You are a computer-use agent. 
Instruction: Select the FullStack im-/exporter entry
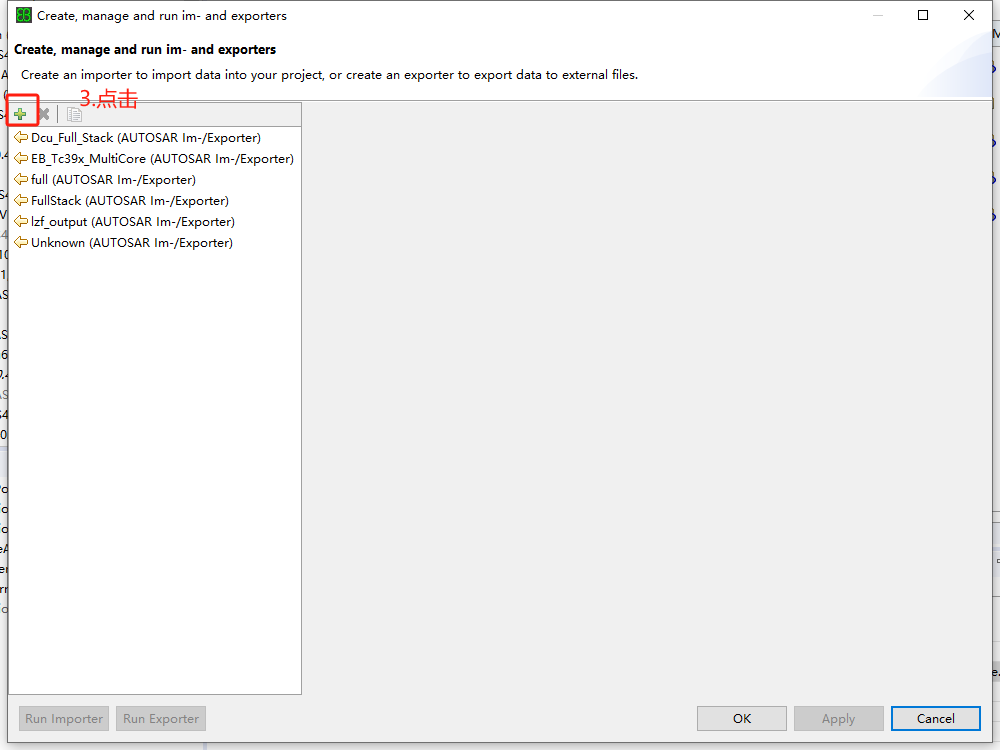(130, 201)
